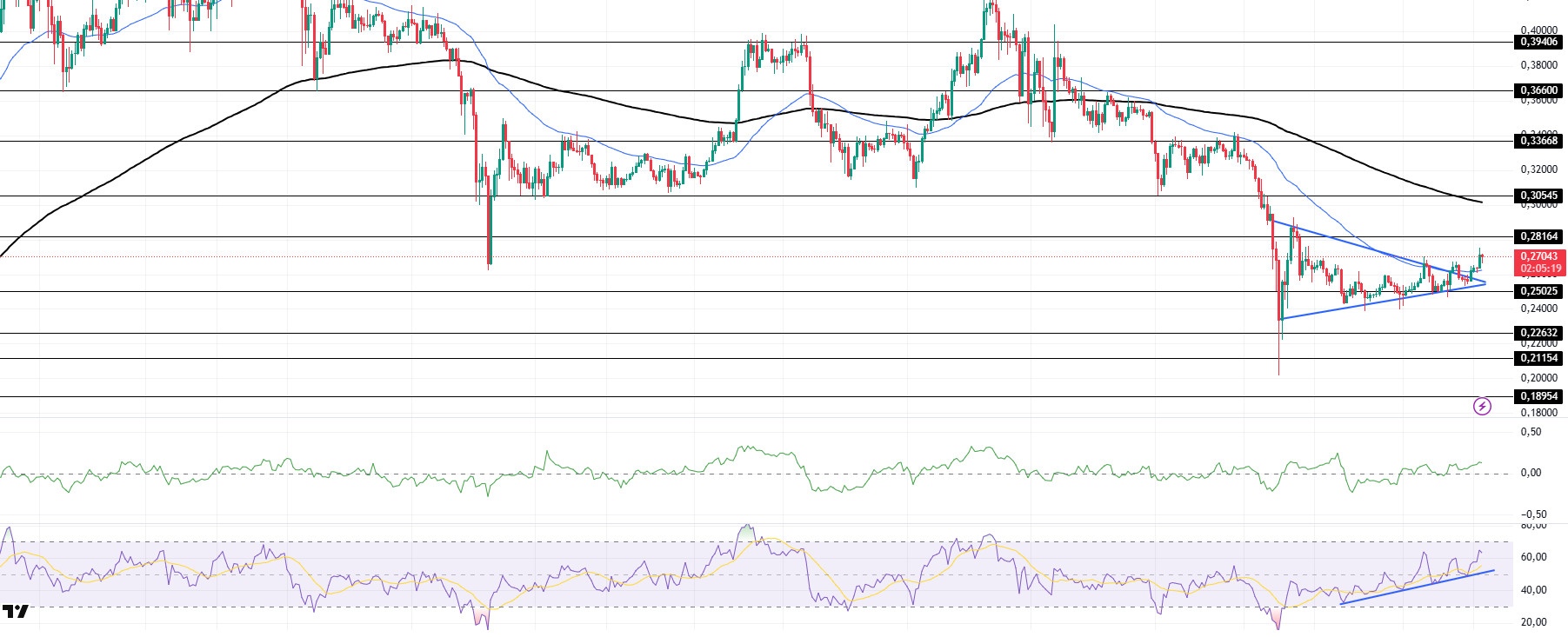1568x637 pixels.
Task: Select the 0,22632 price level label
Action: (x=1539, y=333)
